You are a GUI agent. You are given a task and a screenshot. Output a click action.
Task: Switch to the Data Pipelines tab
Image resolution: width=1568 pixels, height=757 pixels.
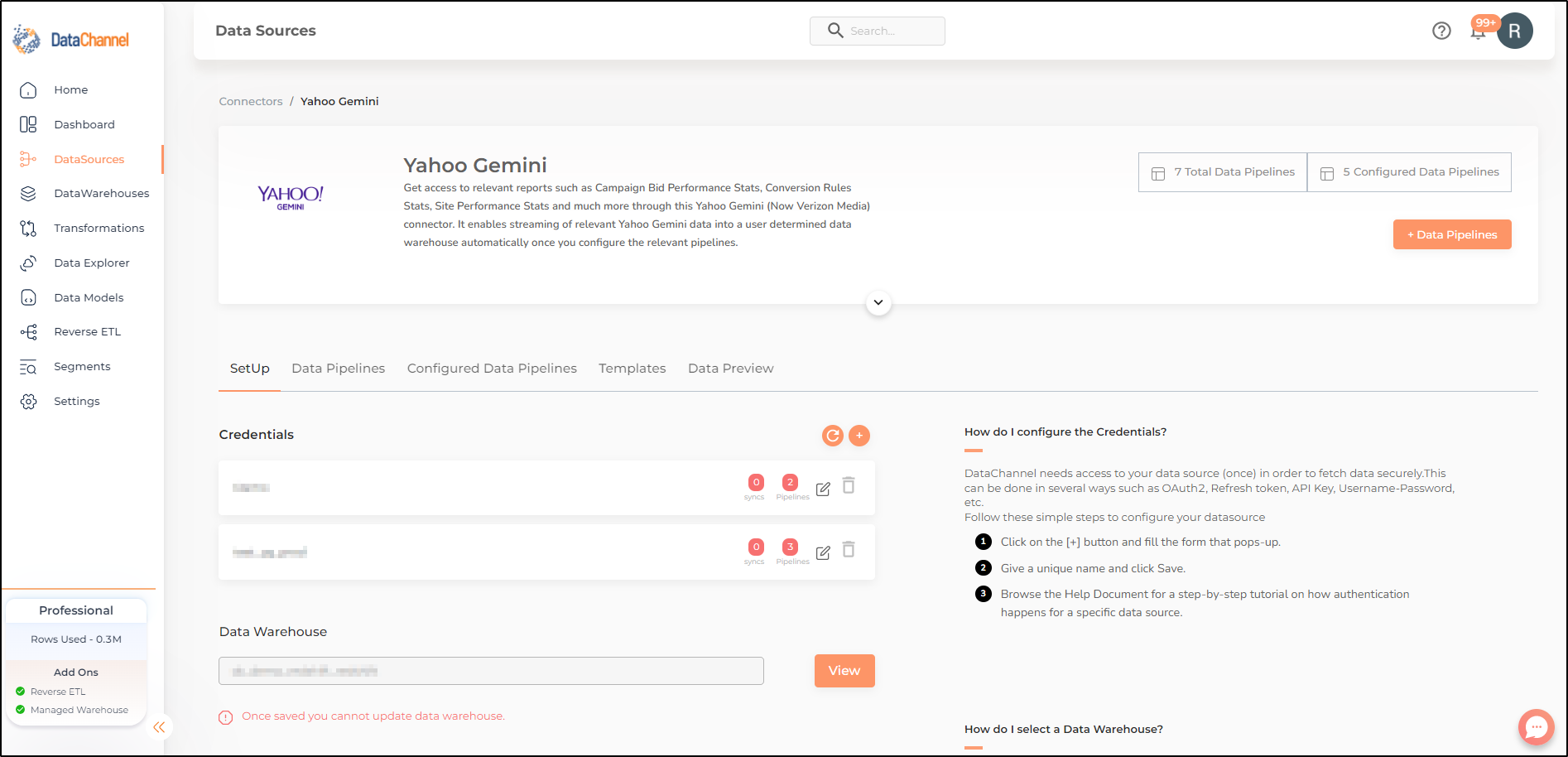coord(338,369)
